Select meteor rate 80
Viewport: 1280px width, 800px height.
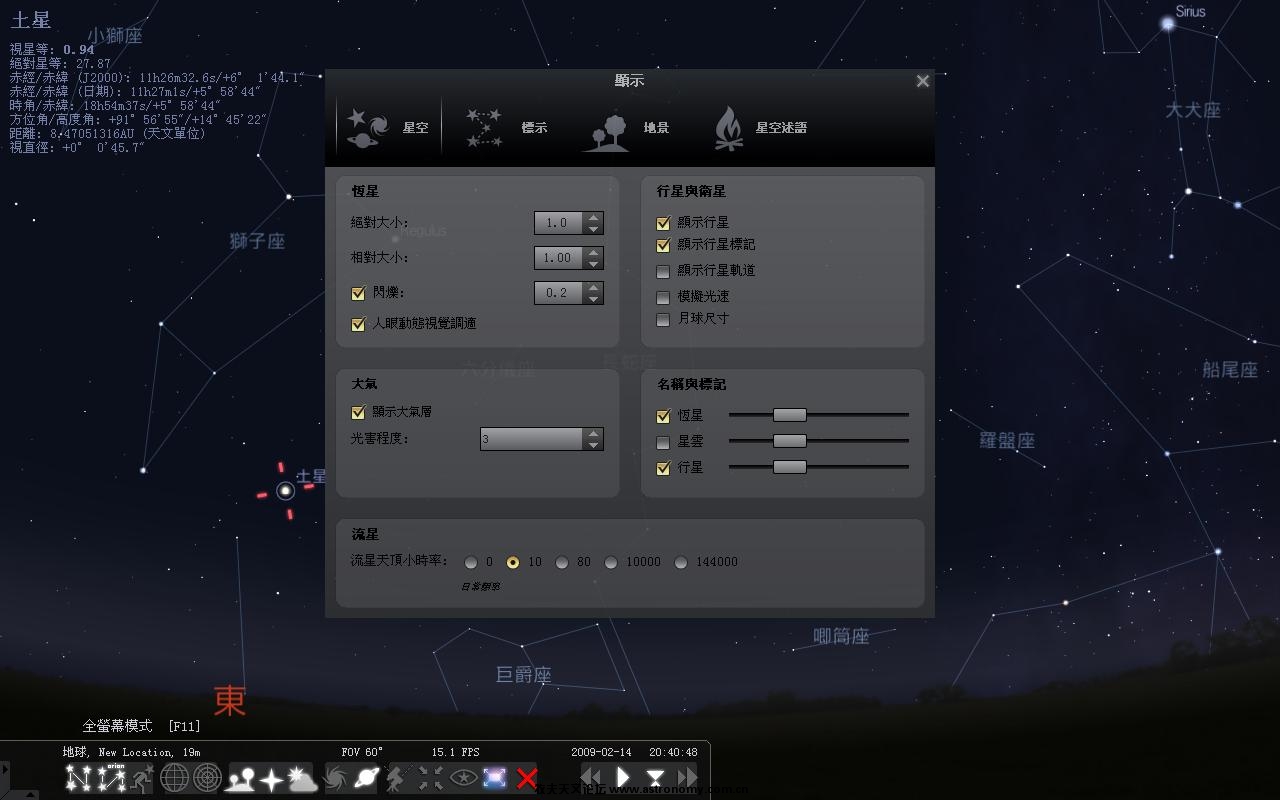point(562,563)
